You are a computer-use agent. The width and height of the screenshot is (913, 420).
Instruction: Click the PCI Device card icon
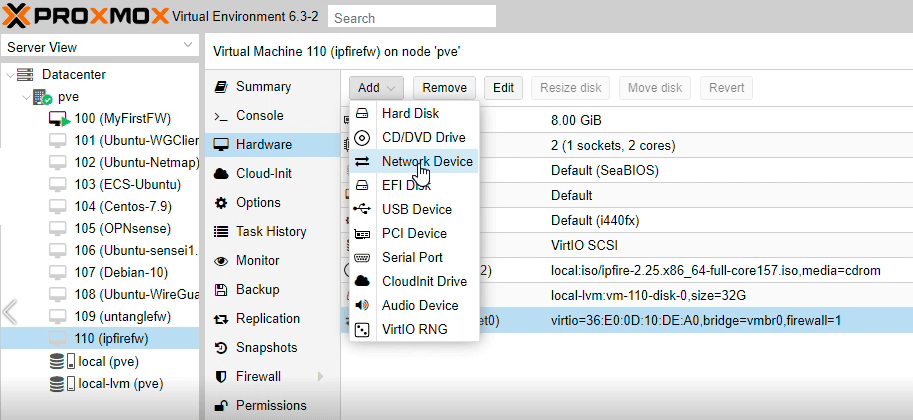(362, 234)
